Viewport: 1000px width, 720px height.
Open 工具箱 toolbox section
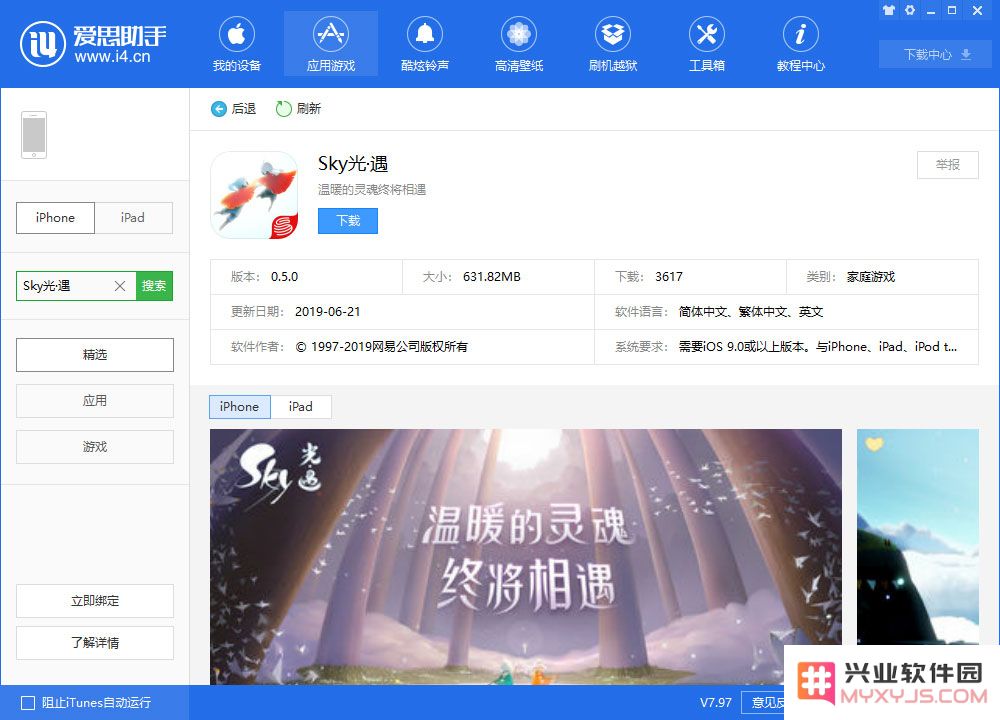707,44
